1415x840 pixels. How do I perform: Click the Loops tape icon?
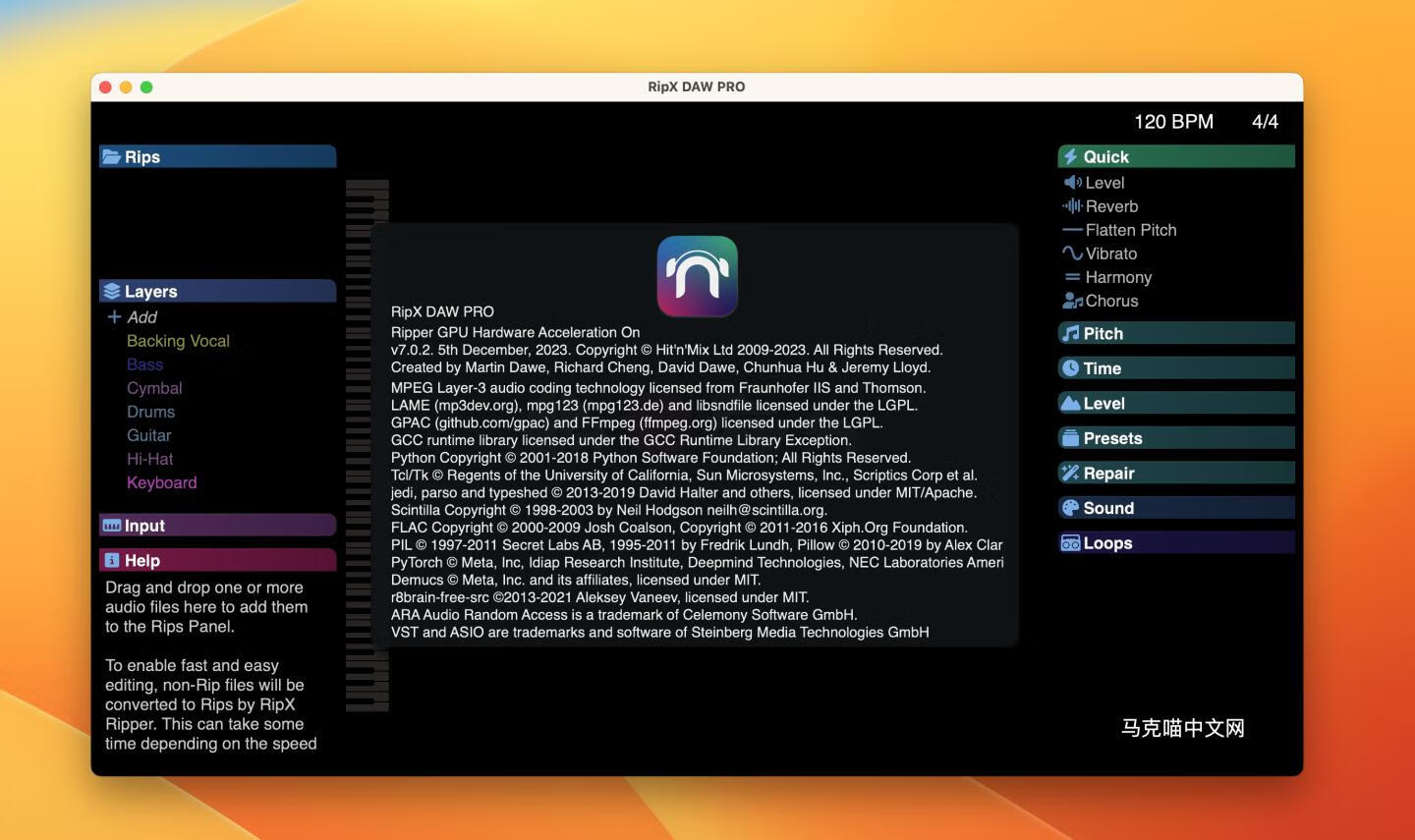pyautogui.click(x=1070, y=543)
